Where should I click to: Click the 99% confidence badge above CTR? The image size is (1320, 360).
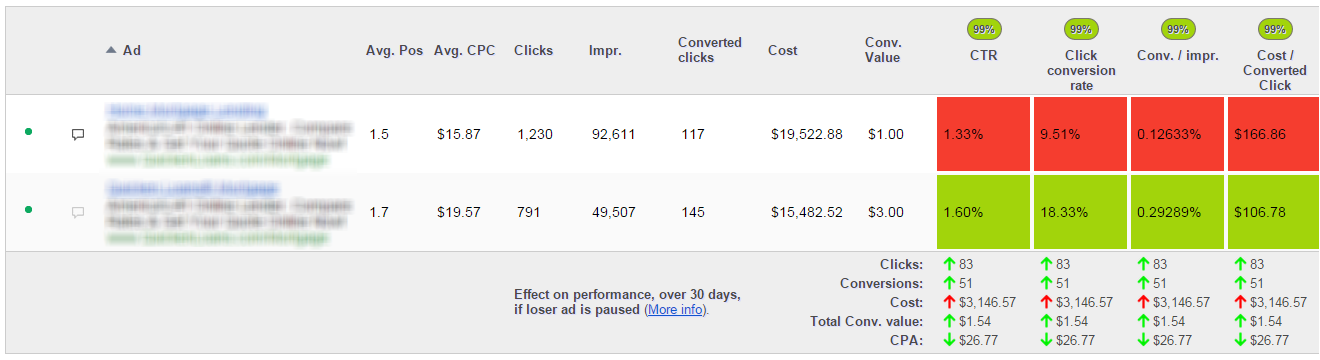click(983, 29)
